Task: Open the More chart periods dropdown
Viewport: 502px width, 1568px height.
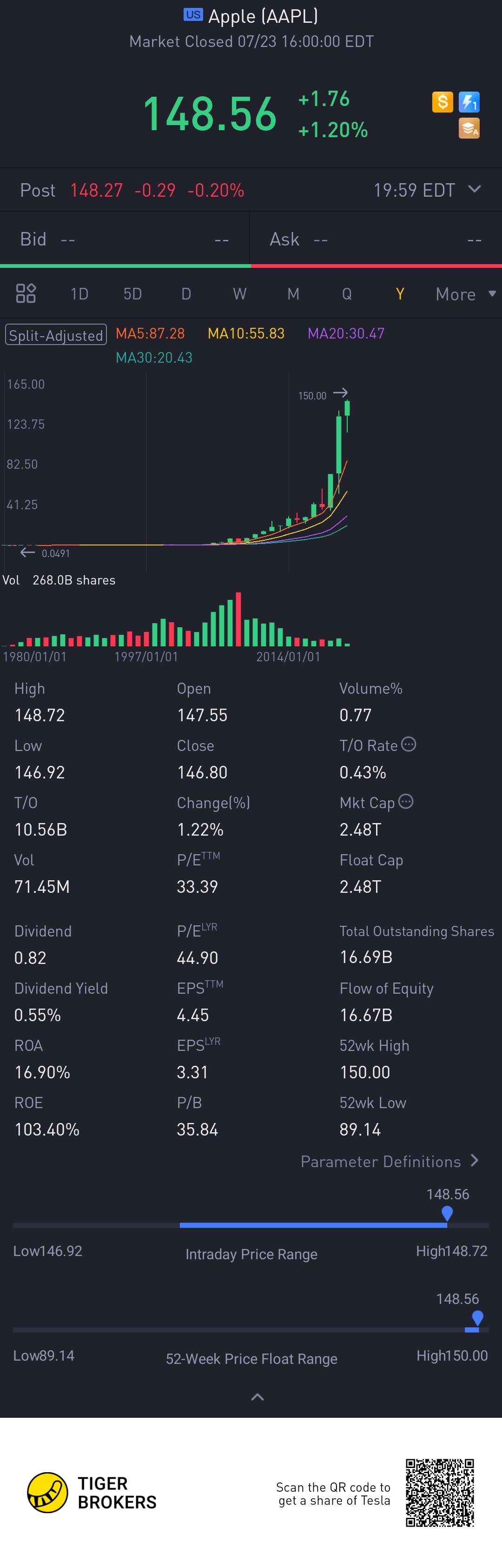Action: point(465,294)
